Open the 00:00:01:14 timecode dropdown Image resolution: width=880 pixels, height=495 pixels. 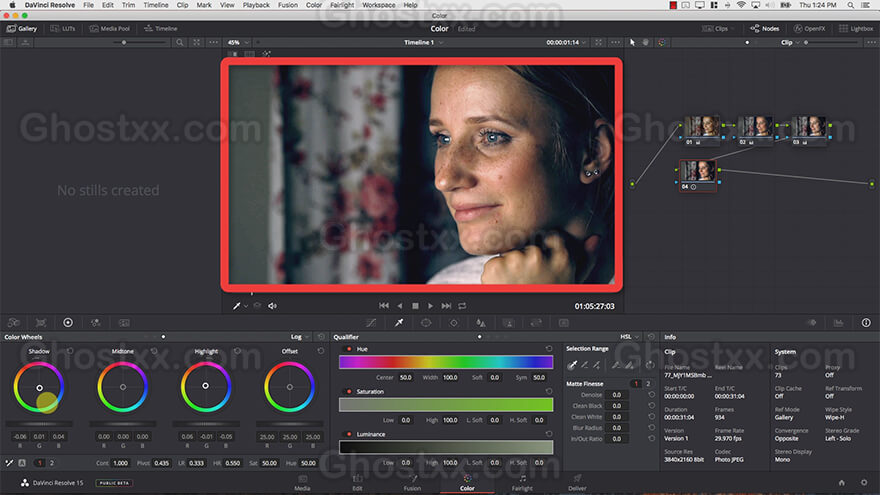[566, 43]
